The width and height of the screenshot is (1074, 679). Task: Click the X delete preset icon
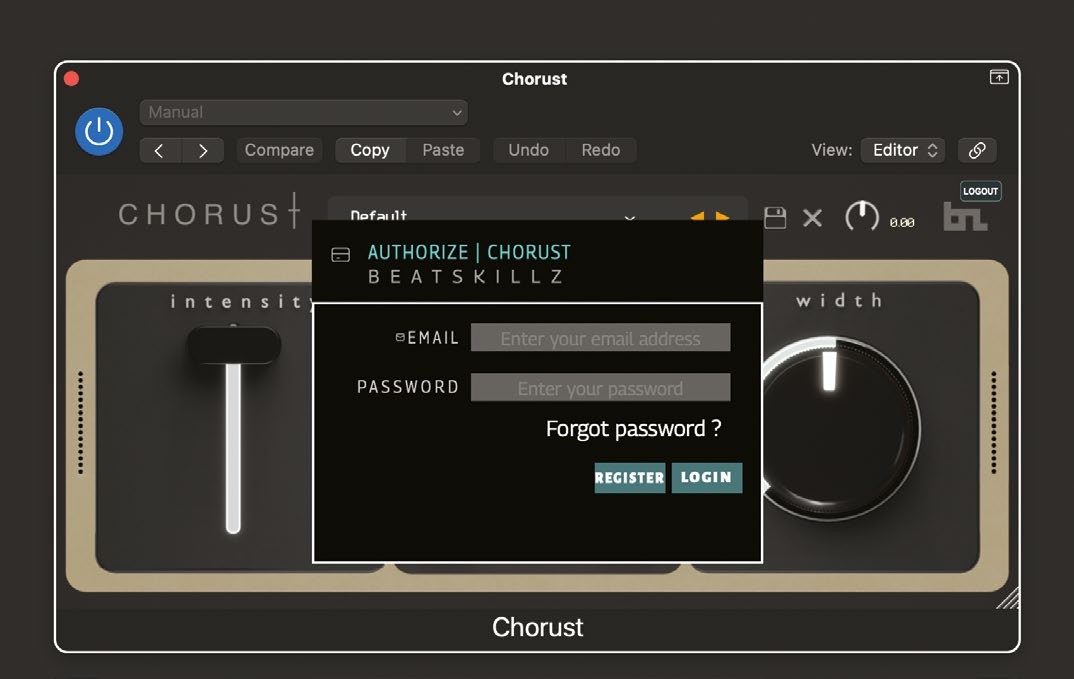(812, 219)
